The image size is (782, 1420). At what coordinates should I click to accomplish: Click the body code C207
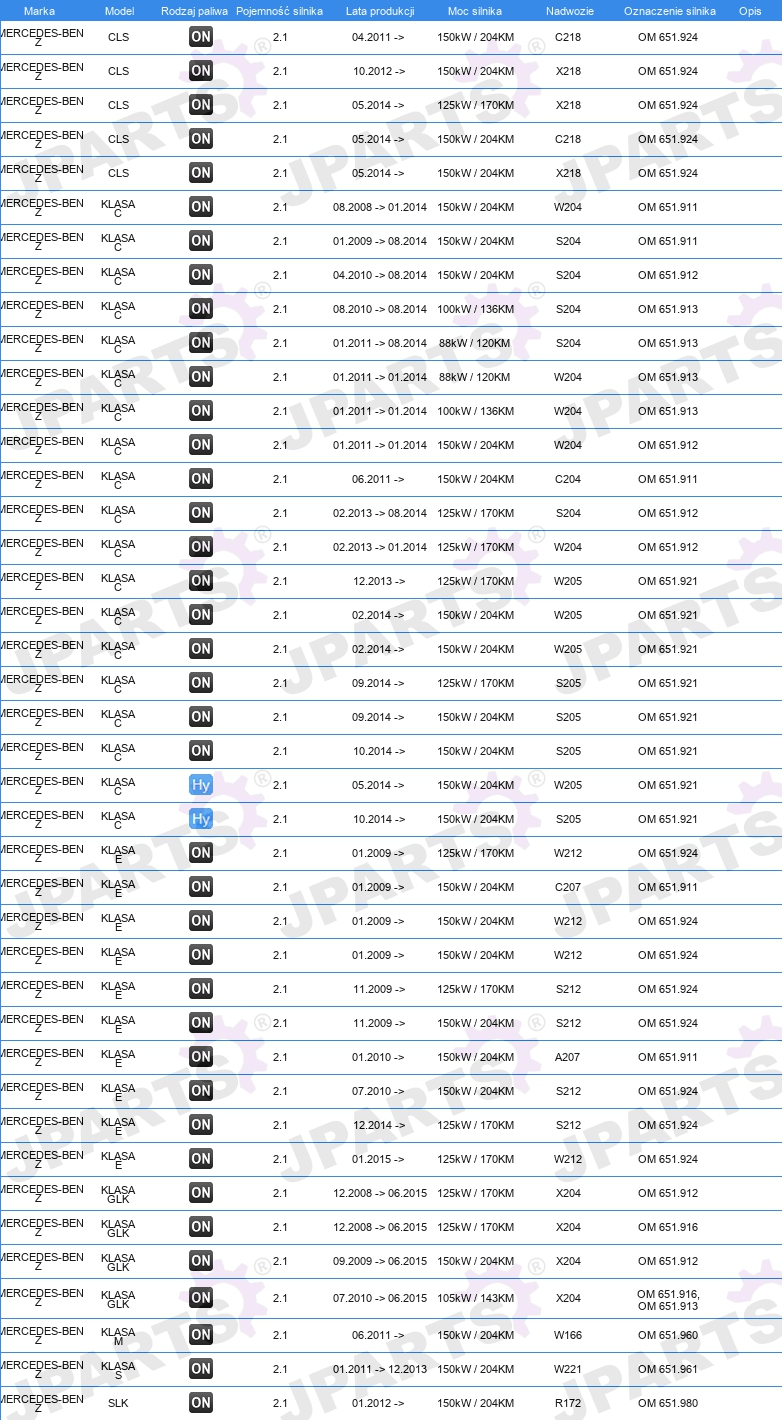[x=568, y=887]
